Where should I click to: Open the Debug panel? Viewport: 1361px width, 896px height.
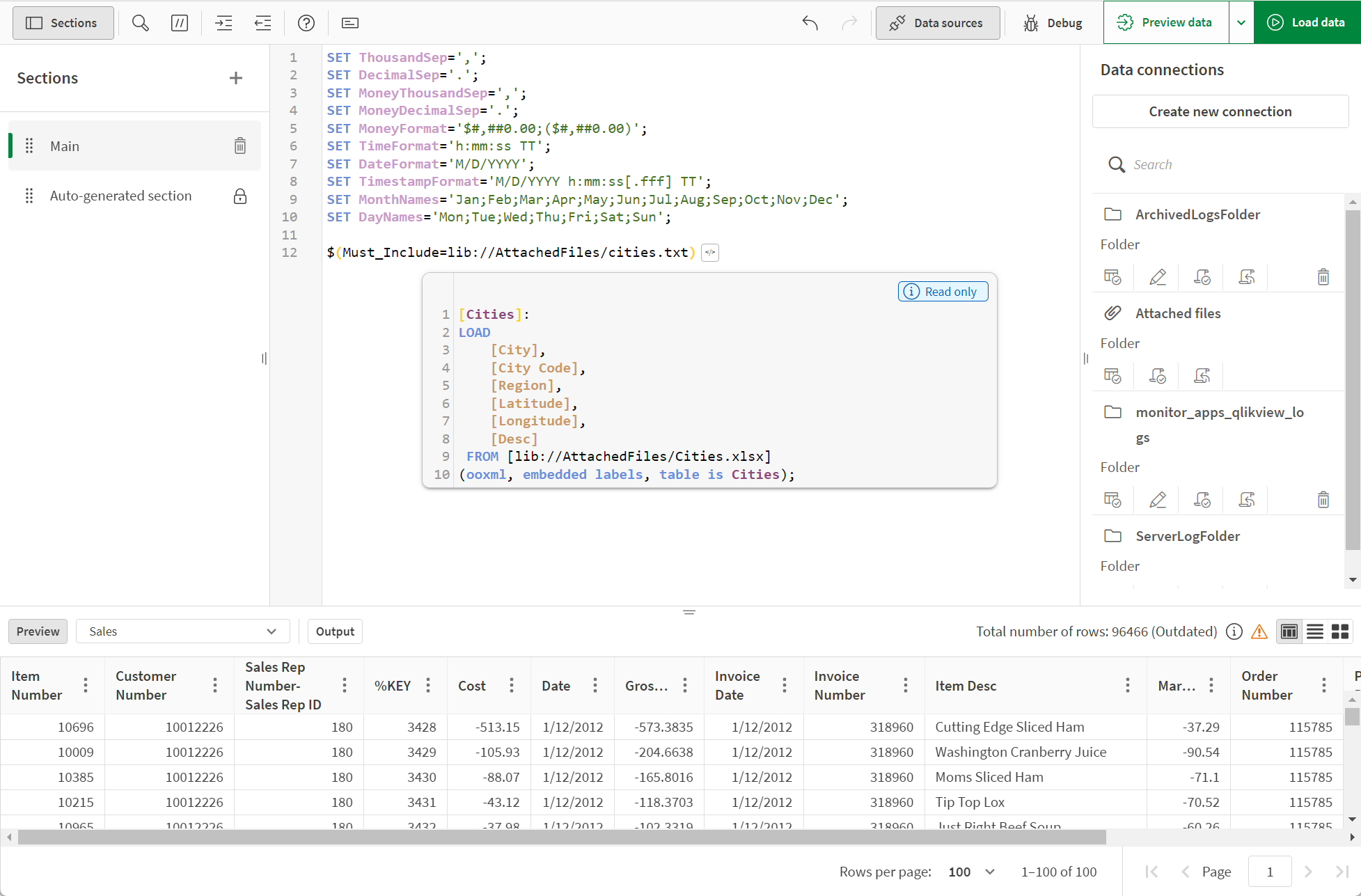click(x=1051, y=22)
